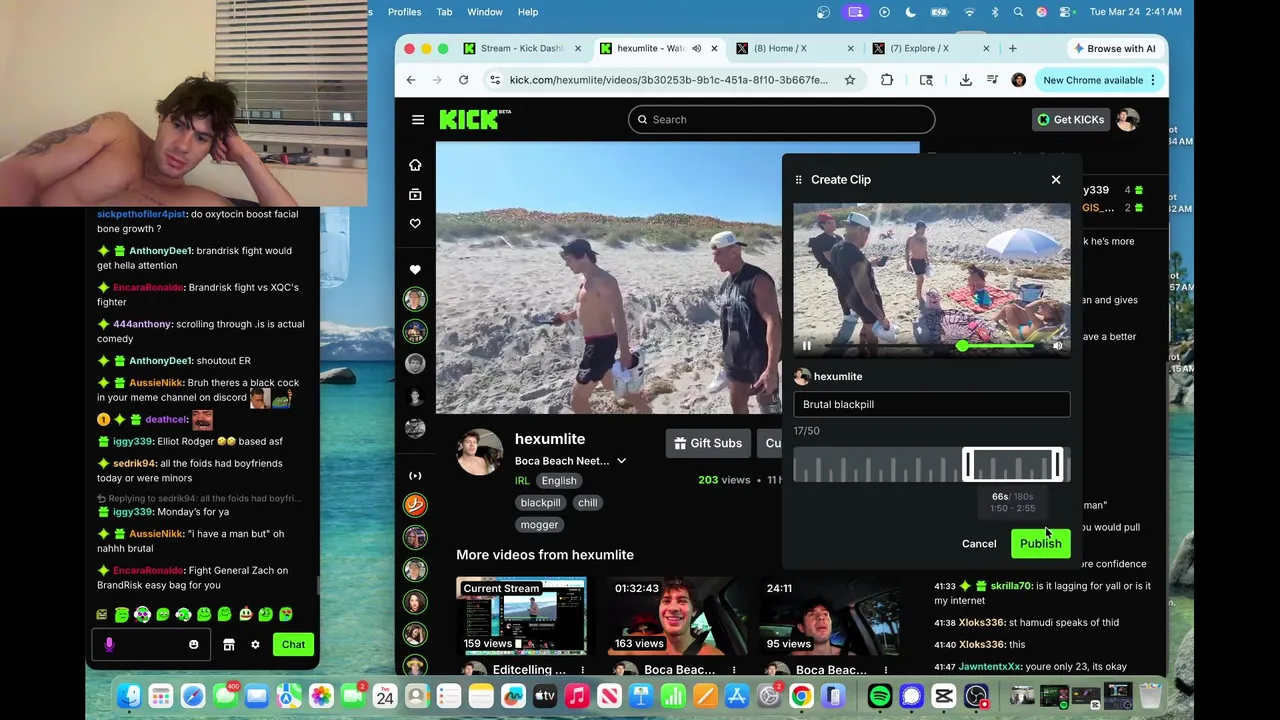This screenshot has width=1280, height=720.
Task: Mute the clip preview volume
Action: point(1057,346)
